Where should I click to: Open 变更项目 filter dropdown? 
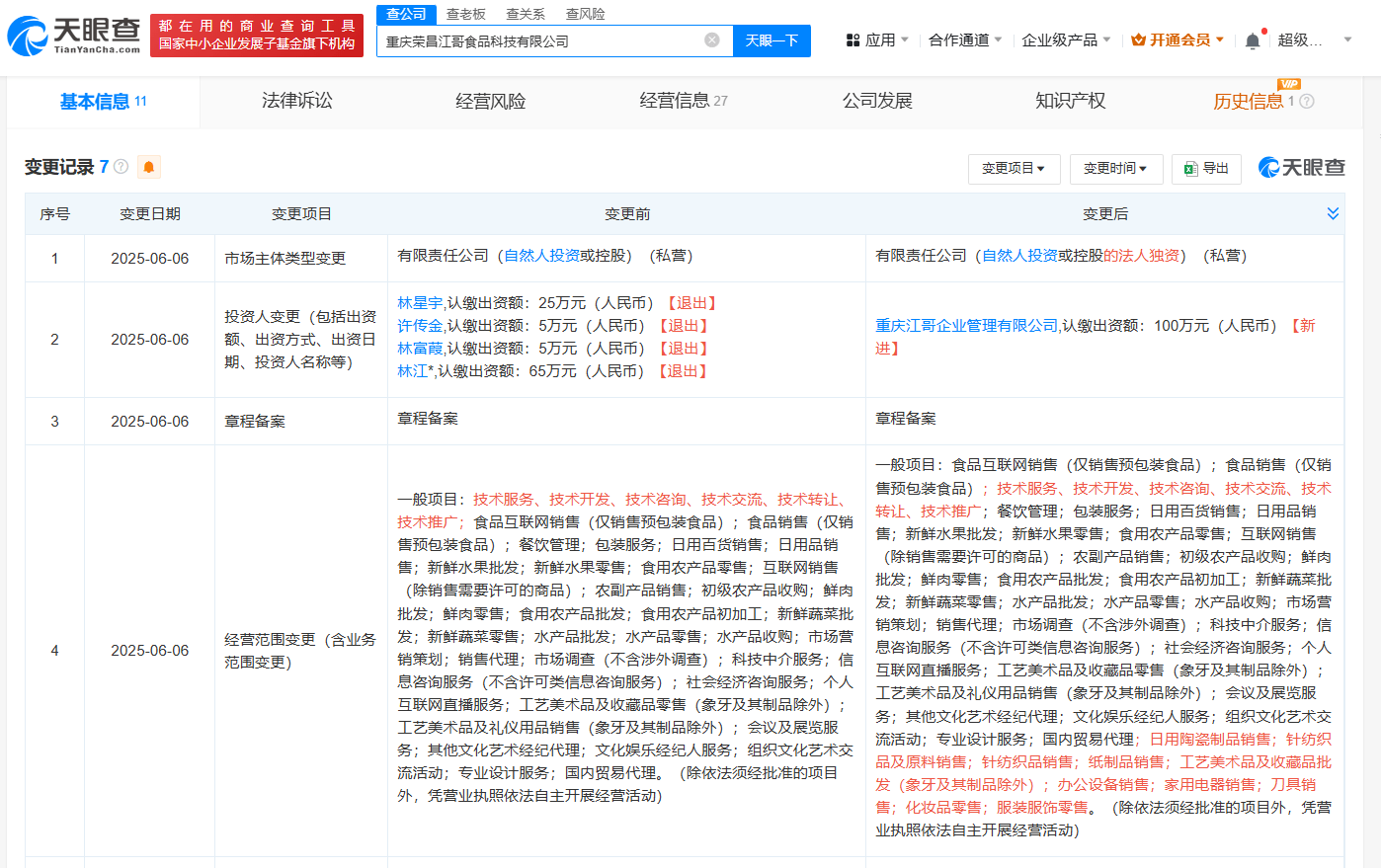[1014, 169]
